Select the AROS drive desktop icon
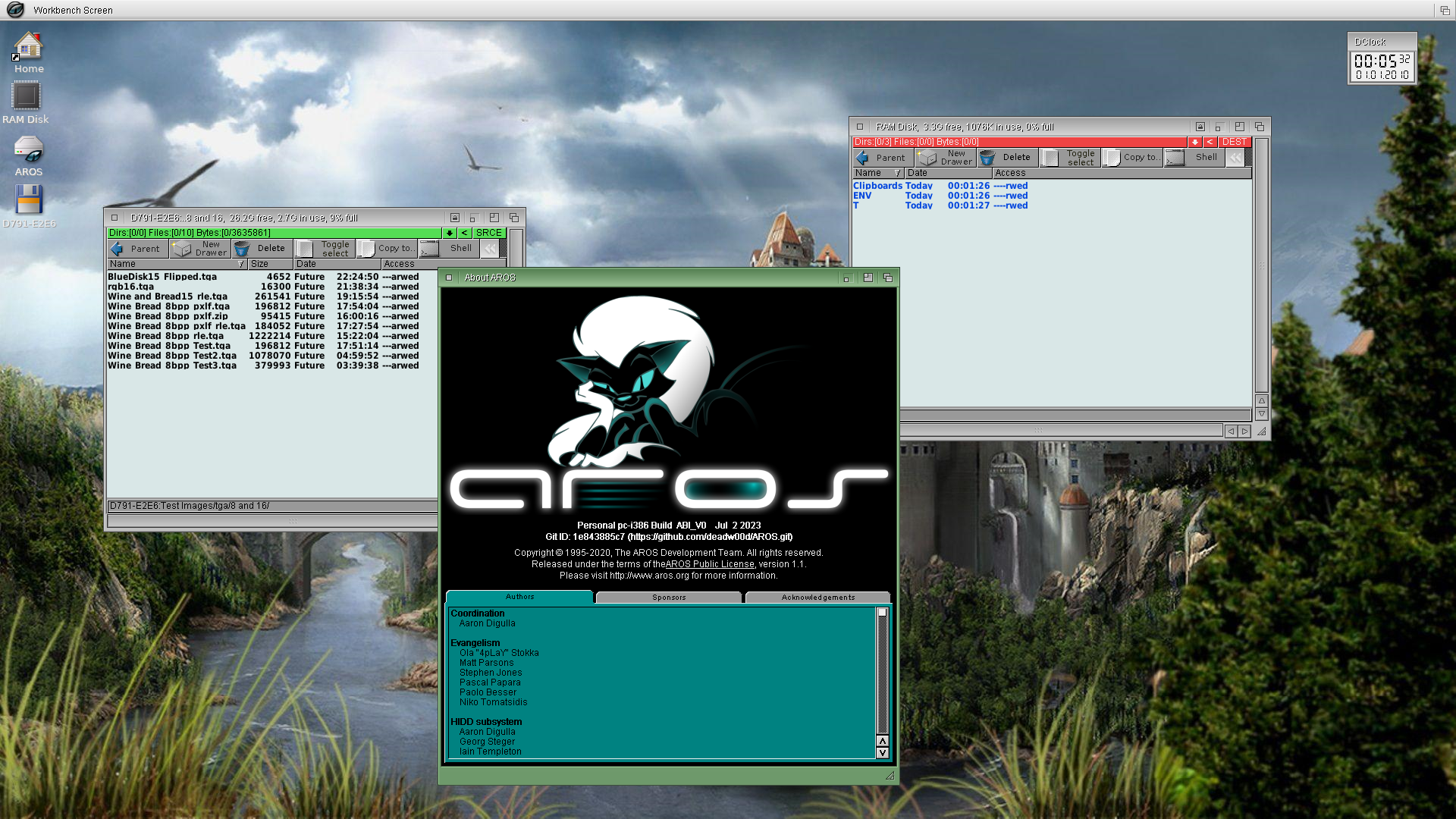The width and height of the screenshot is (1456, 819). [28, 155]
